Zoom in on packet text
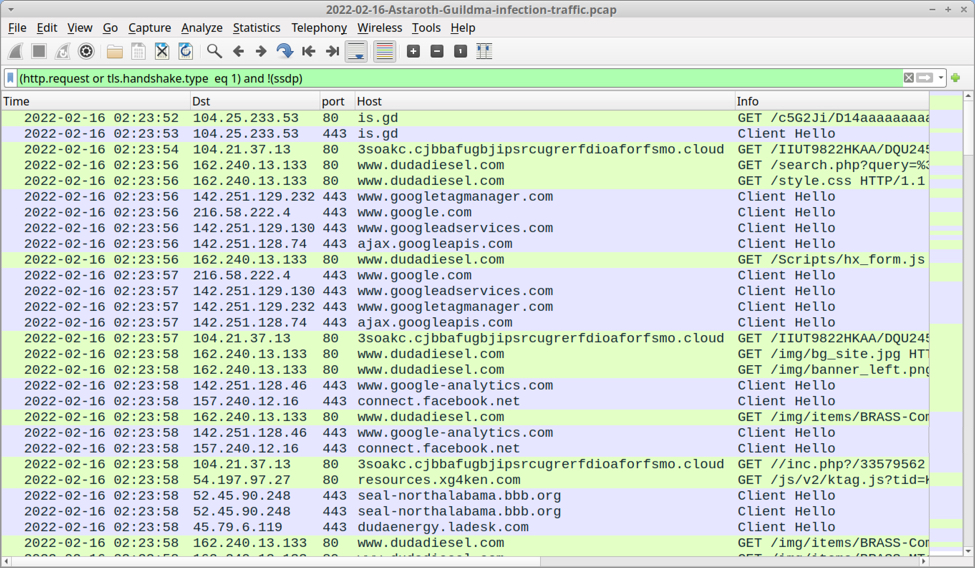 point(413,51)
